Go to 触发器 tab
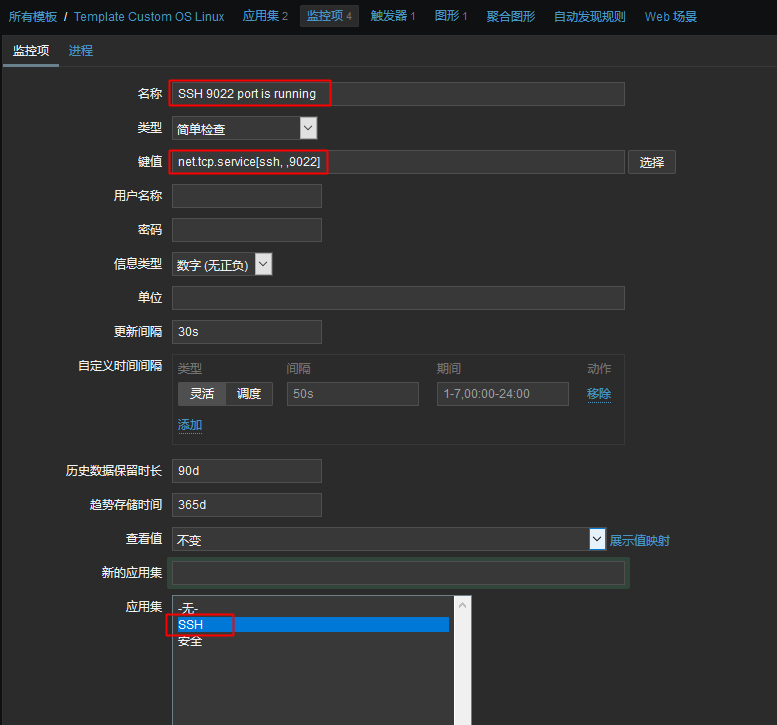Screen dimensions: 777x725 tap(393, 16)
